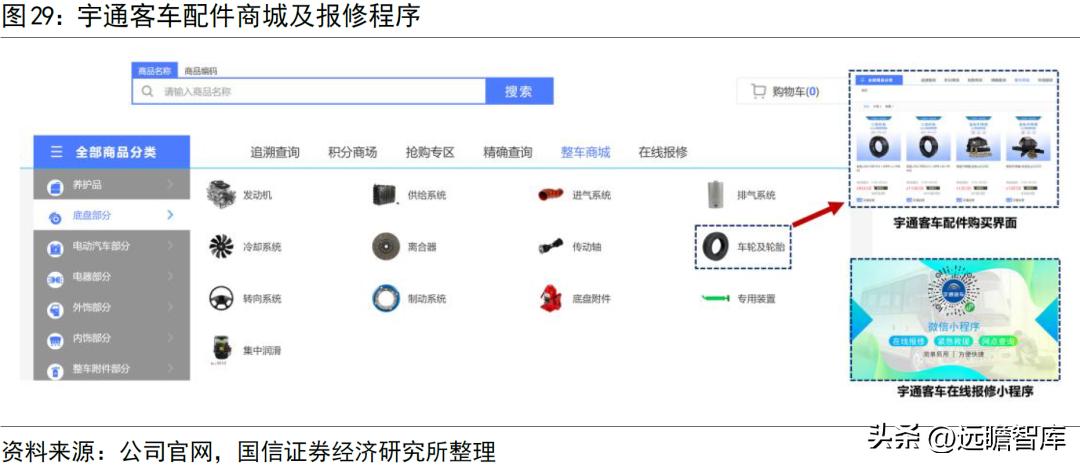
Task: Click the 请输入商品名称 search input field
Action: (309, 91)
